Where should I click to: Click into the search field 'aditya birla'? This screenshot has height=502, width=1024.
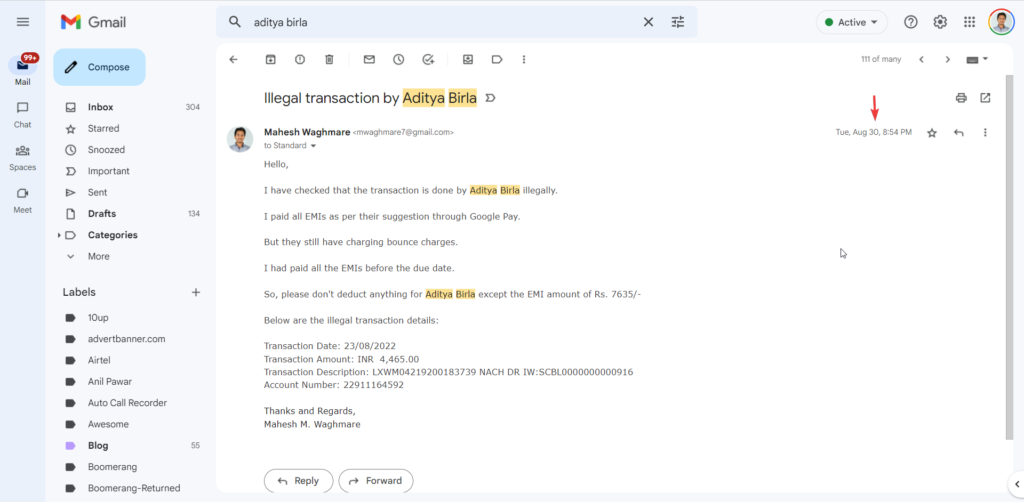444,22
